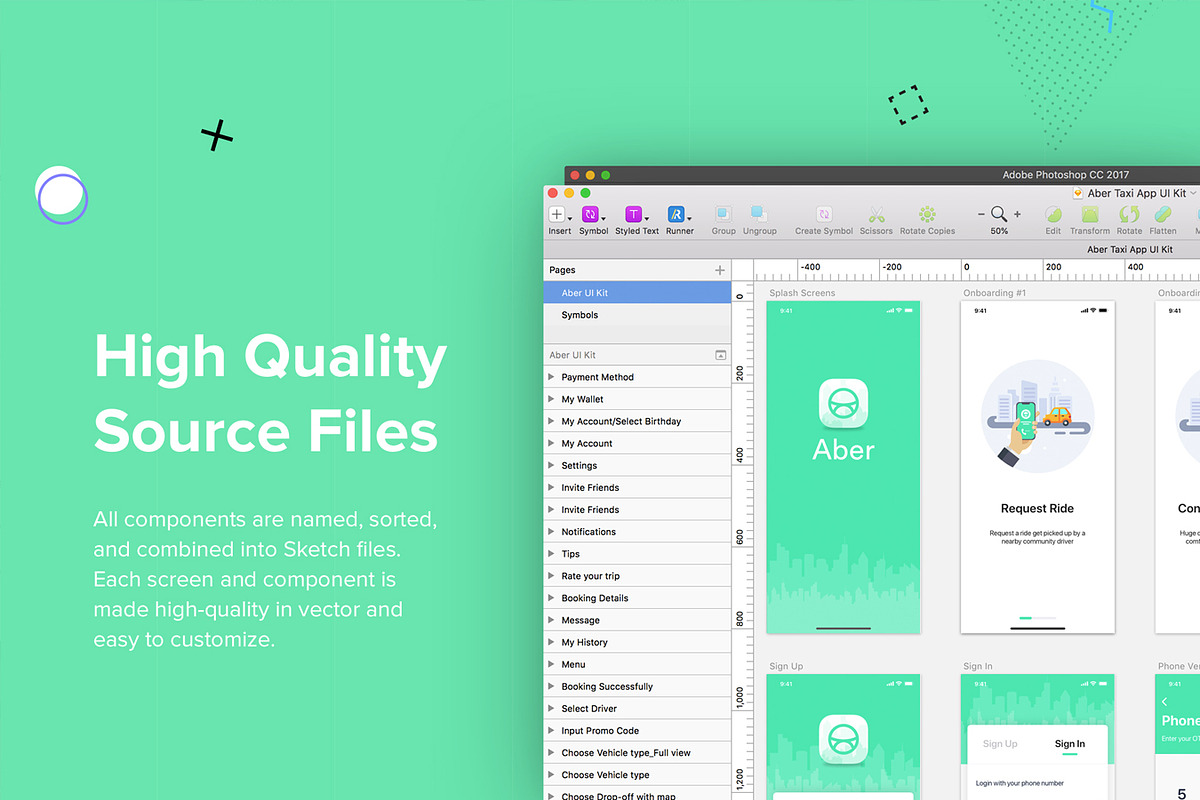
Task: Select the Booking Successfully layer row
Action: coord(638,686)
